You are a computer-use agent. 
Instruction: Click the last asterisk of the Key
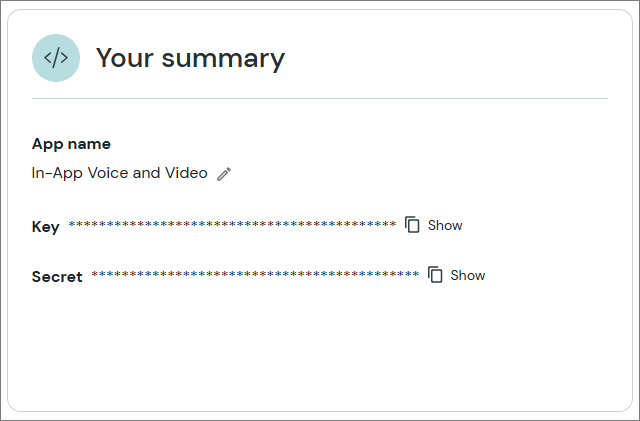(x=393, y=224)
